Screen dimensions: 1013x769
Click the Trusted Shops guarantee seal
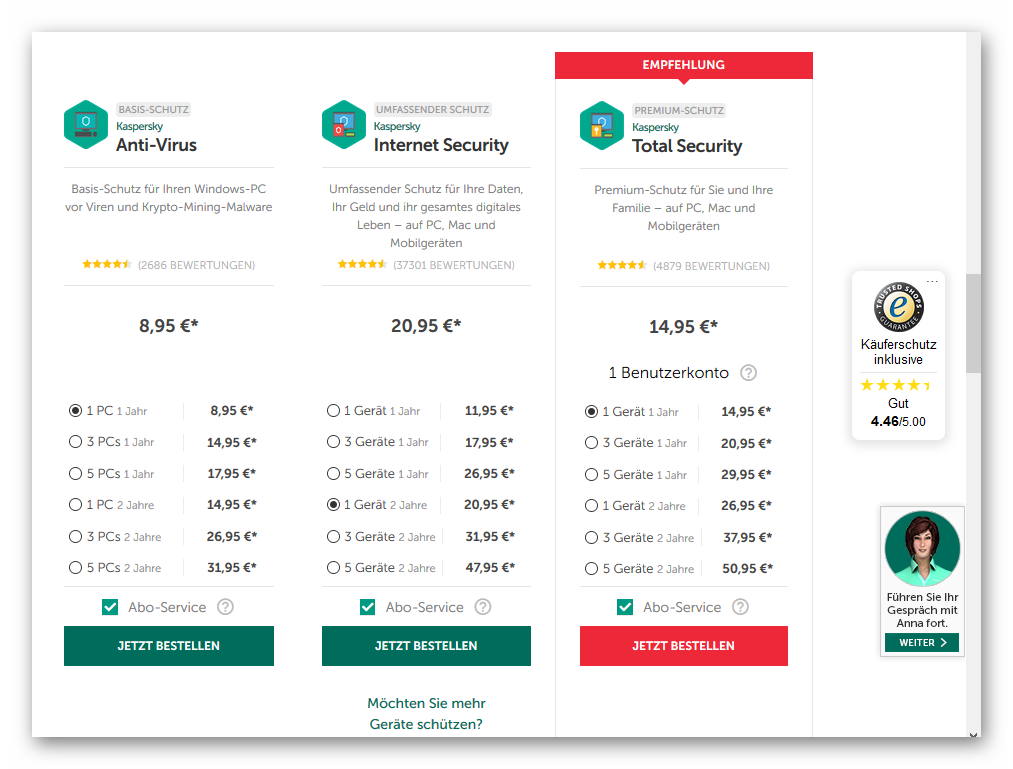[899, 307]
